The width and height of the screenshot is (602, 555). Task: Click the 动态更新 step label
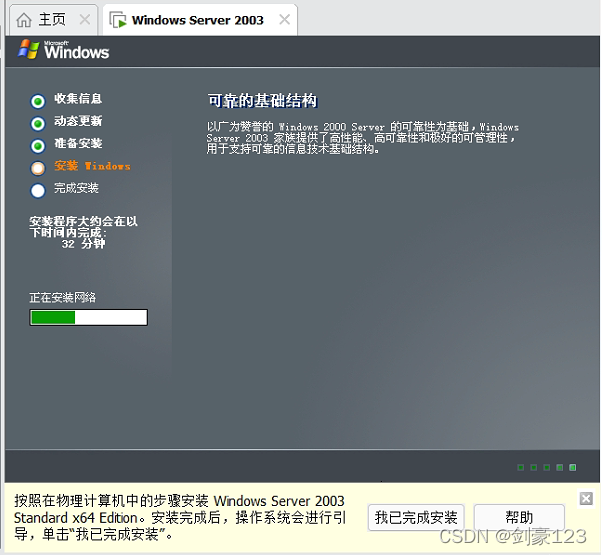(x=78, y=121)
